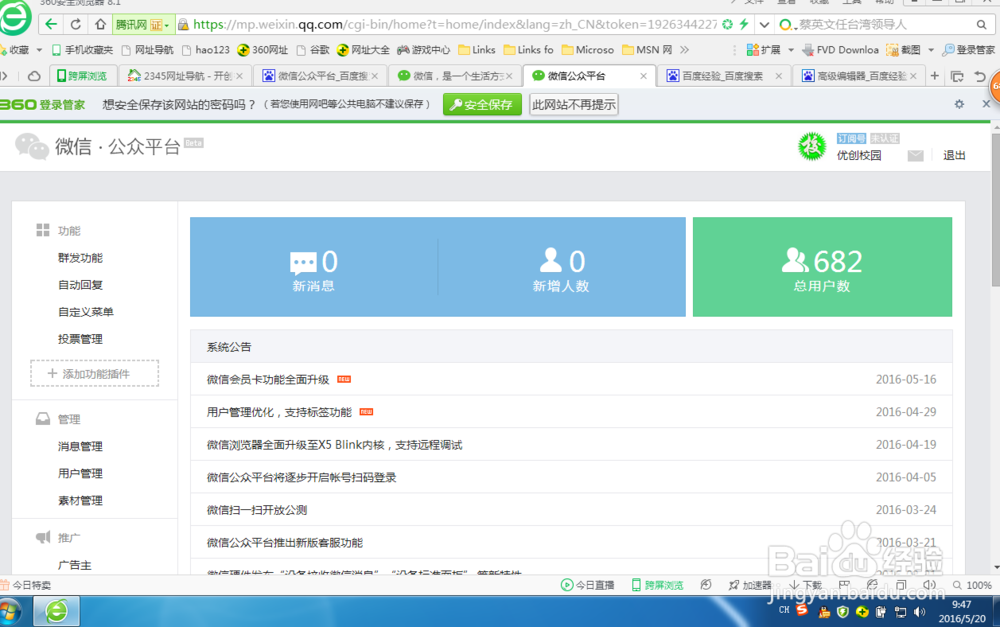Click the URL address bar field
Image resolution: width=1000 pixels, height=627 pixels.
[455, 25]
